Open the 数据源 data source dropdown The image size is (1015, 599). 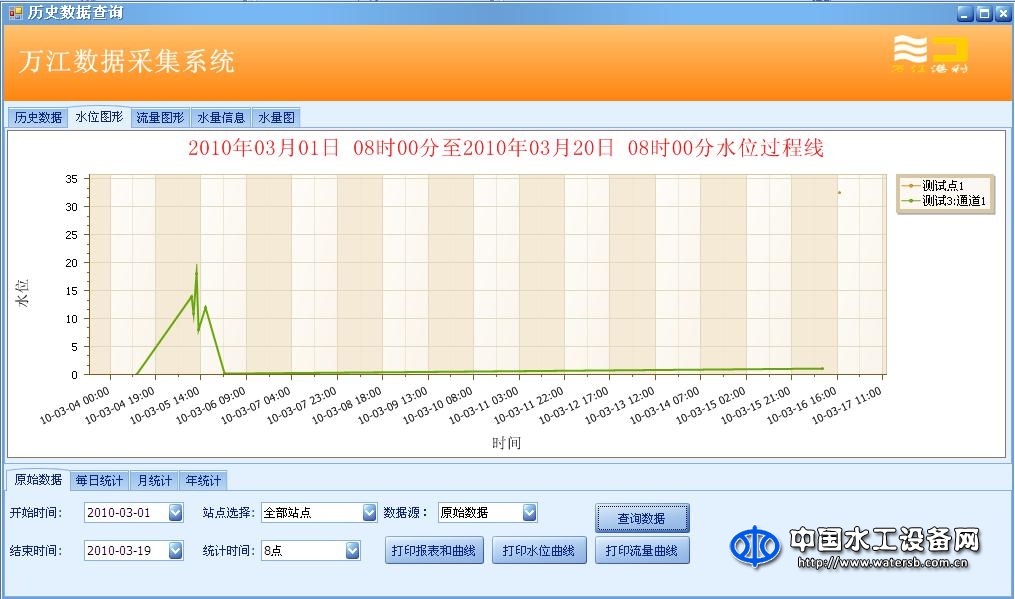(528, 511)
